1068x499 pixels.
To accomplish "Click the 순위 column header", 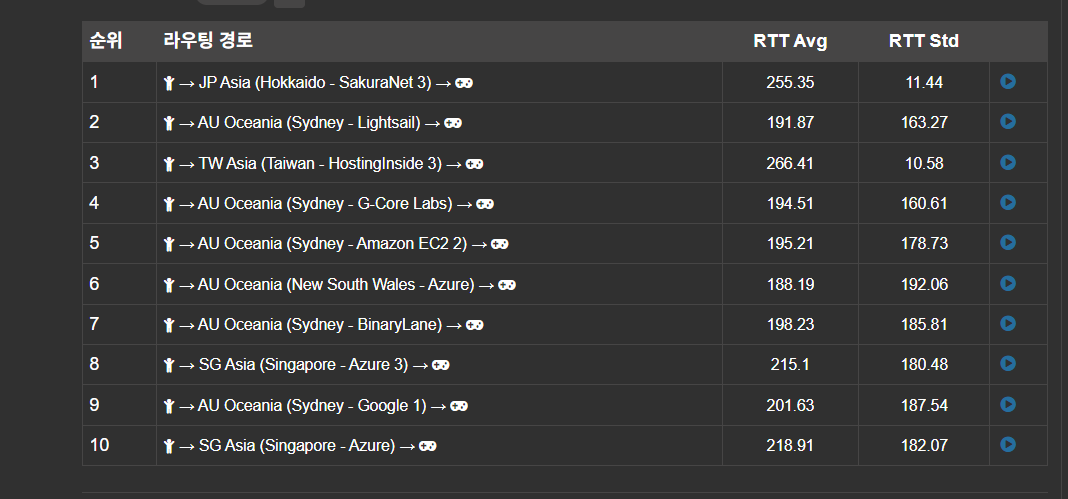I will pyautogui.click(x=106, y=41).
